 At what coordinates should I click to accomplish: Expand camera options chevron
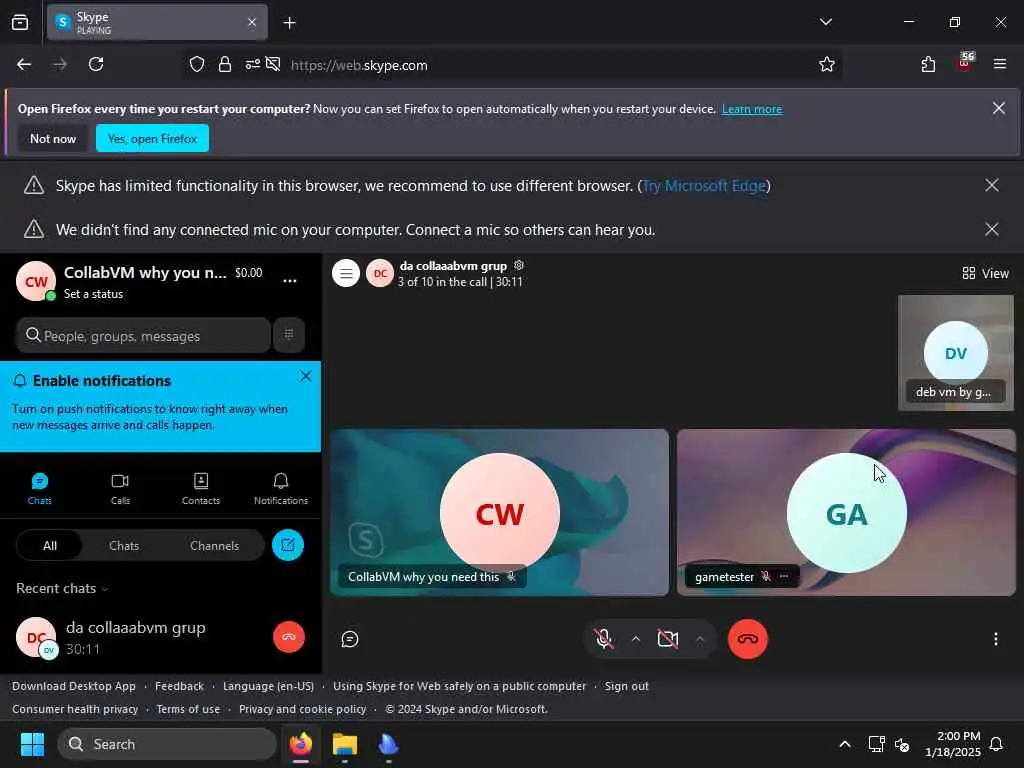pyautogui.click(x=699, y=639)
